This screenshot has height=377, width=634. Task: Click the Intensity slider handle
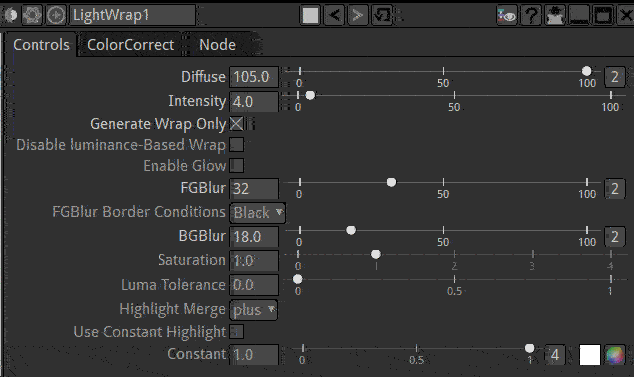click(x=310, y=95)
